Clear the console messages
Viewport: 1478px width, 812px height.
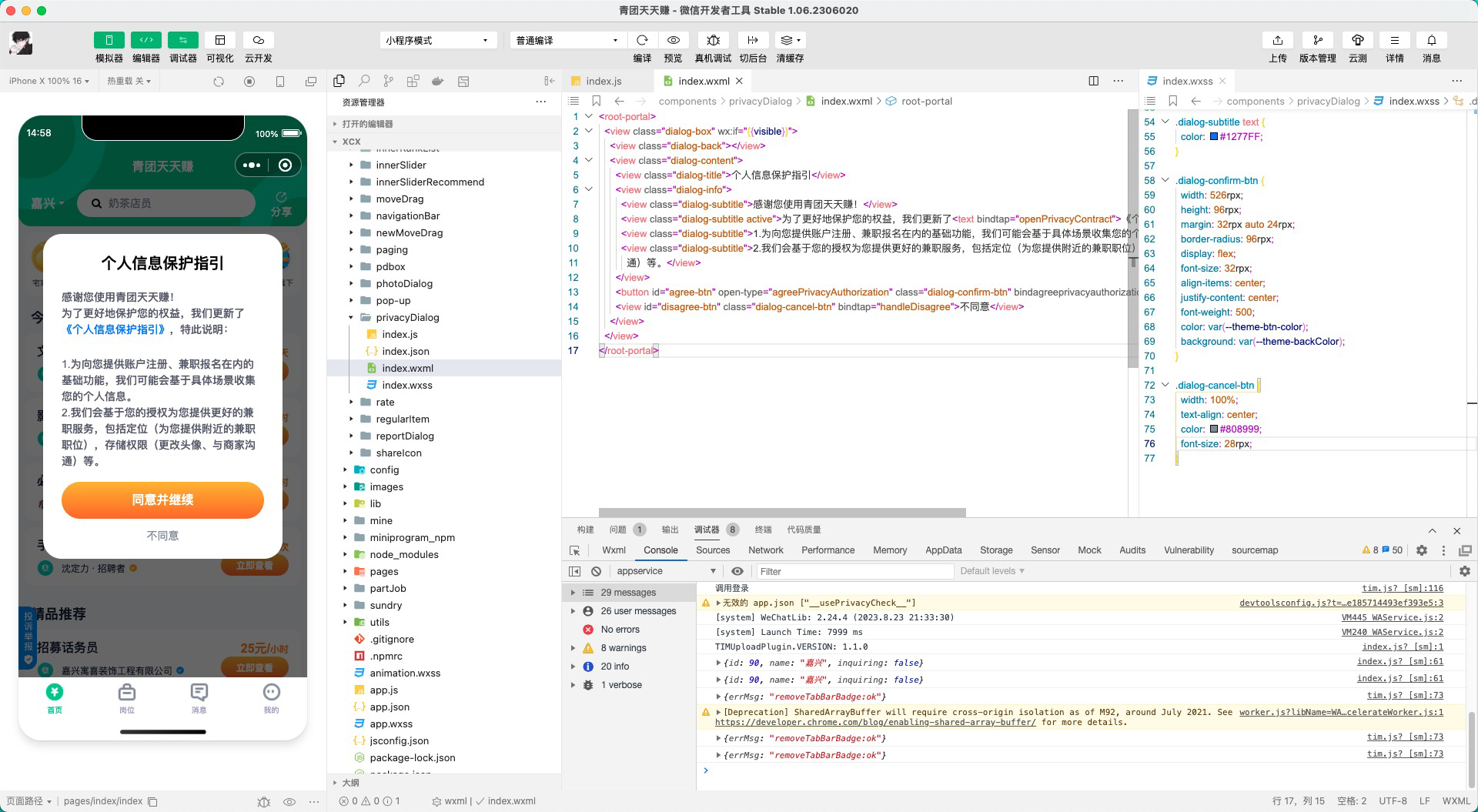click(596, 571)
